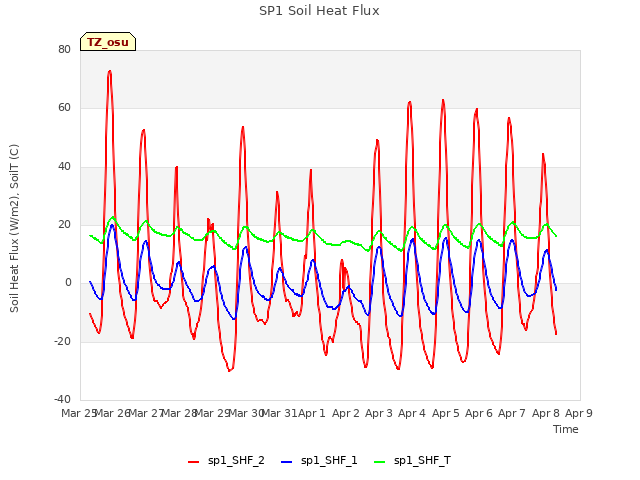Click the y-axis tick label 80
This screenshot has height=480, width=640.
(x=64, y=49)
